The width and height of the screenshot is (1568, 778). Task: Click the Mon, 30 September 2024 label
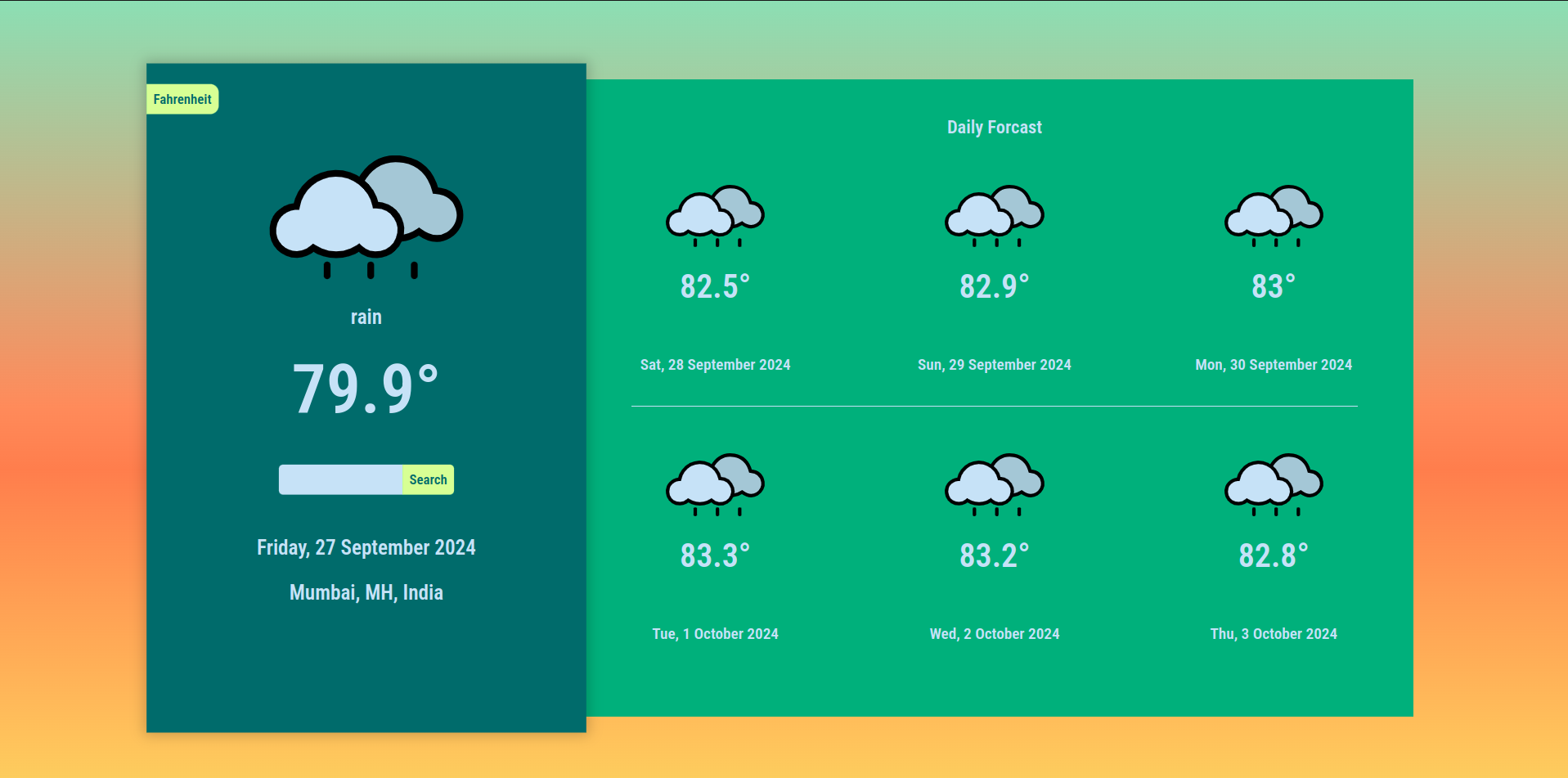pos(1274,365)
